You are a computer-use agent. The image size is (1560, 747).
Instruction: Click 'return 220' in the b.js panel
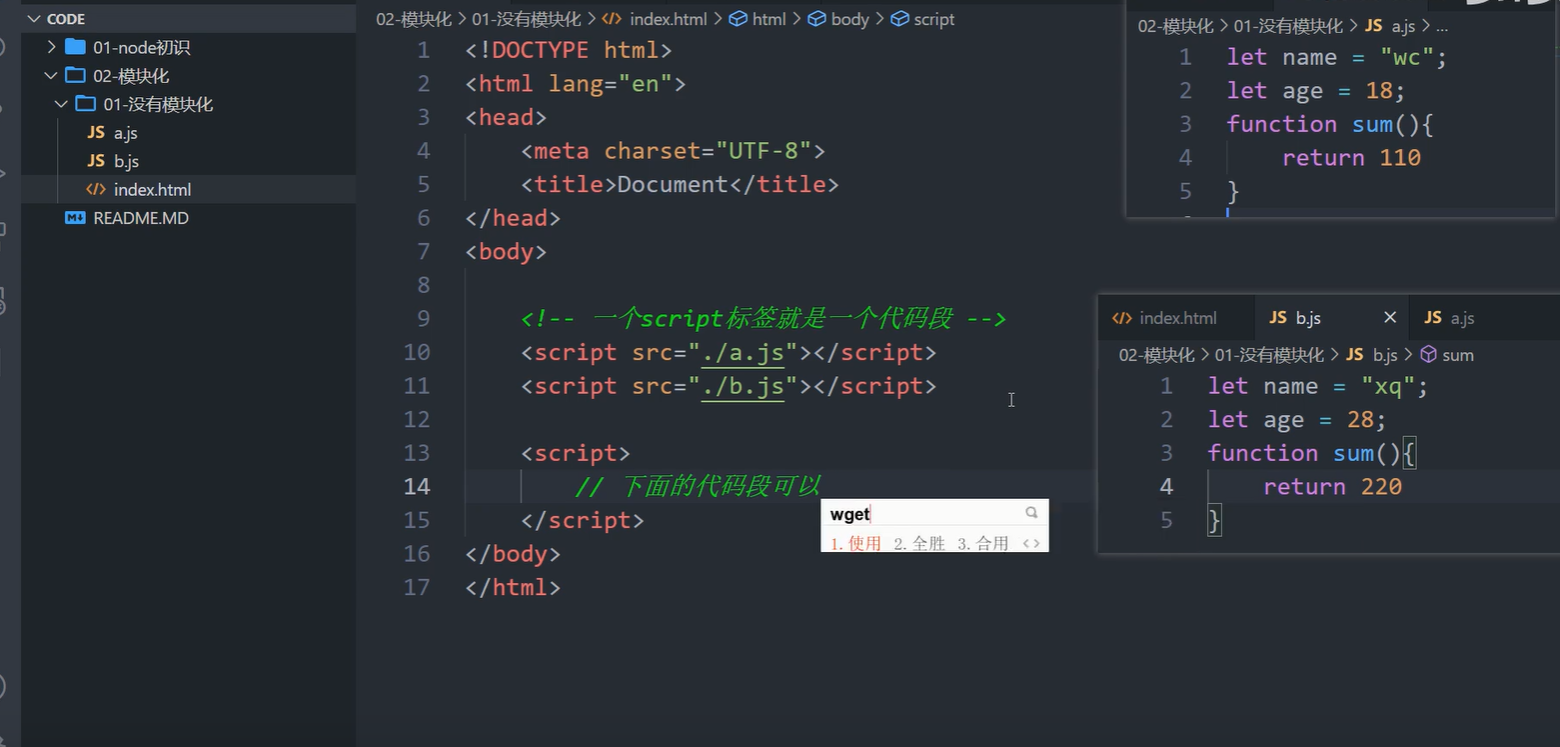pos(1332,486)
